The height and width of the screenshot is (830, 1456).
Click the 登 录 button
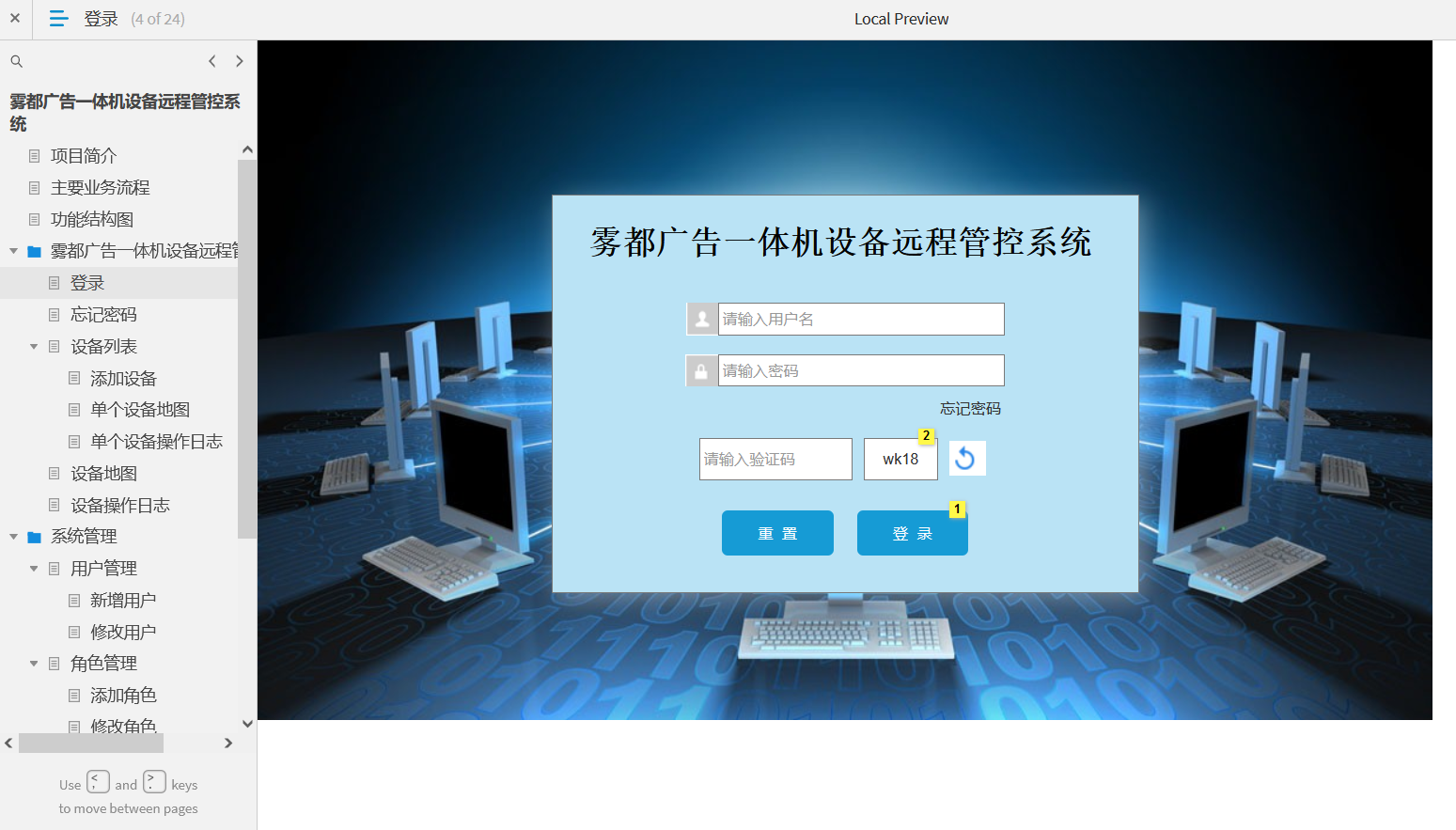pyautogui.click(x=913, y=533)
